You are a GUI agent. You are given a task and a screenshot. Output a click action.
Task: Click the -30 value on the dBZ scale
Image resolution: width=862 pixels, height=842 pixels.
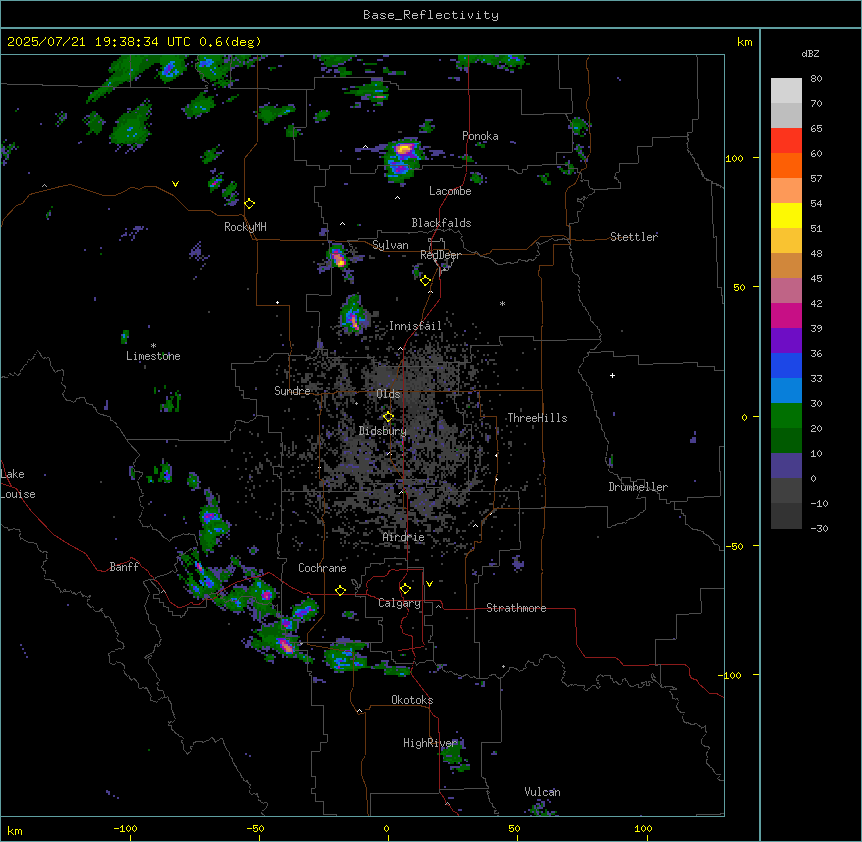819,528
